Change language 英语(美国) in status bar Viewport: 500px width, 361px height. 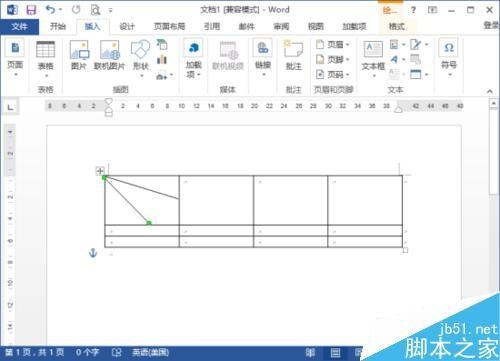click(150, 352)
